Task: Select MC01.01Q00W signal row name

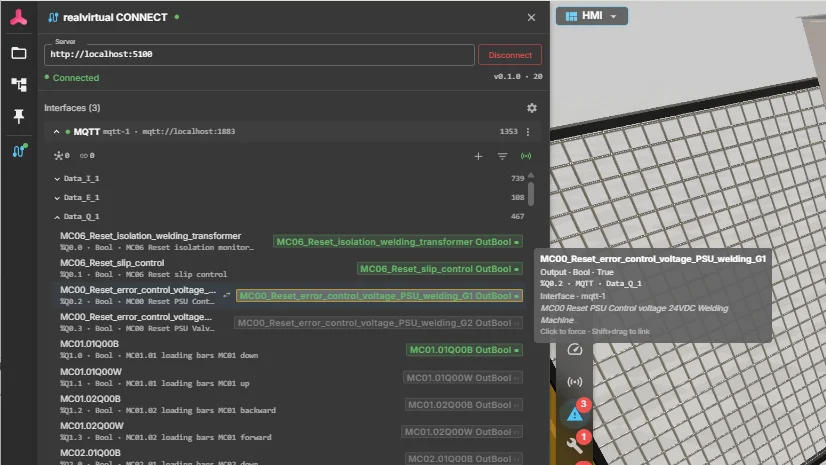Action: click(91, 372)
